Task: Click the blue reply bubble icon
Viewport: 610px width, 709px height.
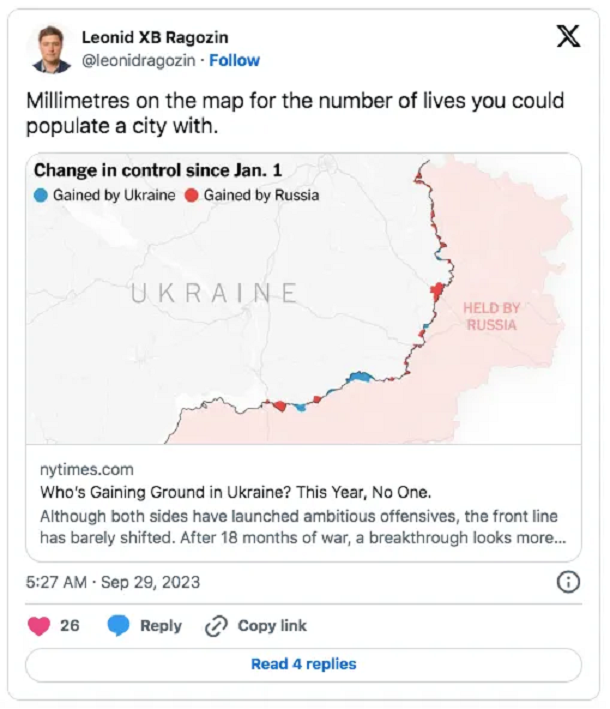Action: tap(118, 626)
